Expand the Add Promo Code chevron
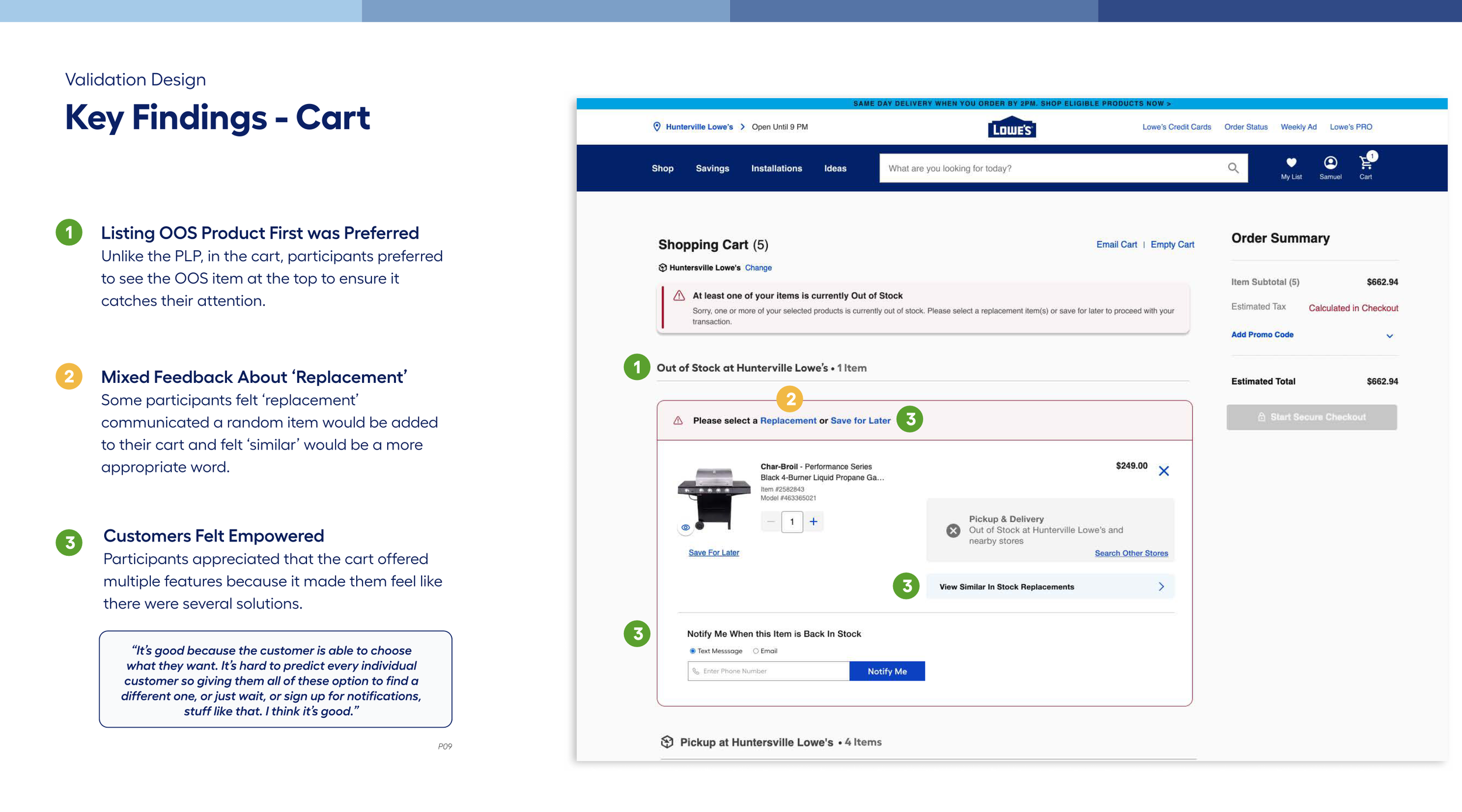 tap(1389, 336)
